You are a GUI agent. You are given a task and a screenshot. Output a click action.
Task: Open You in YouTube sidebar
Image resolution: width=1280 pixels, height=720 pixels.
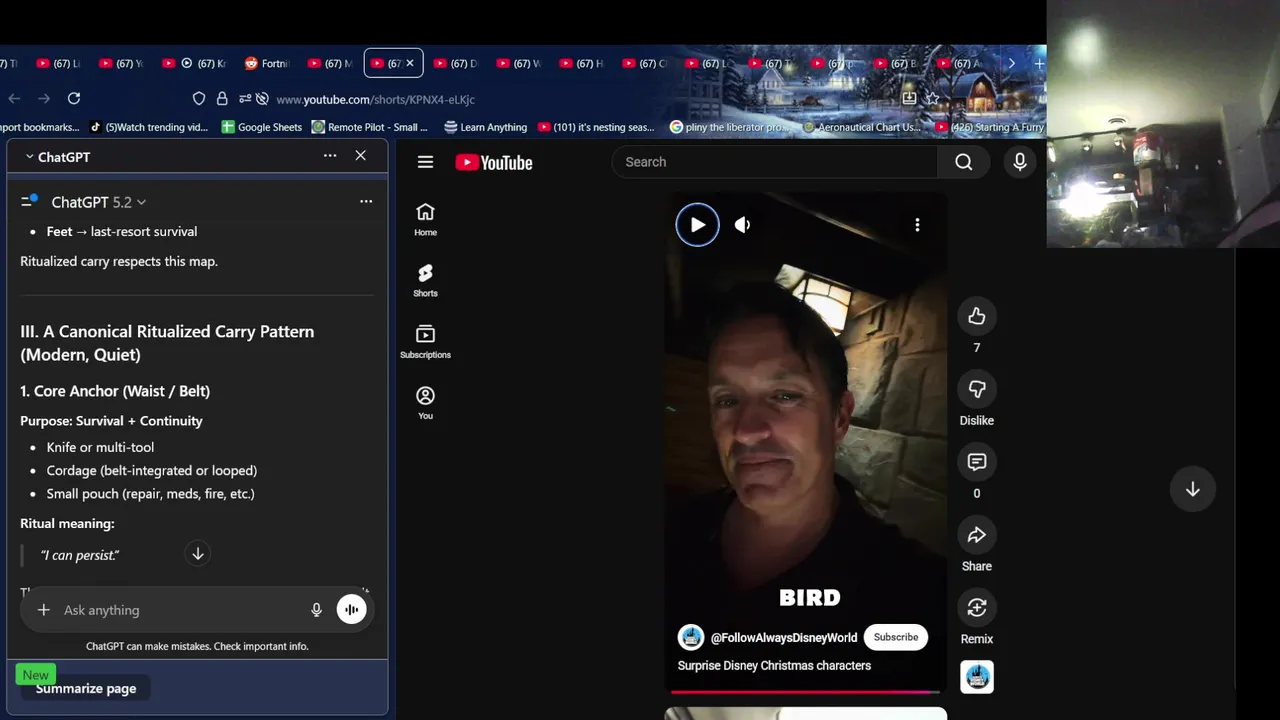click(x=425, y=402)
